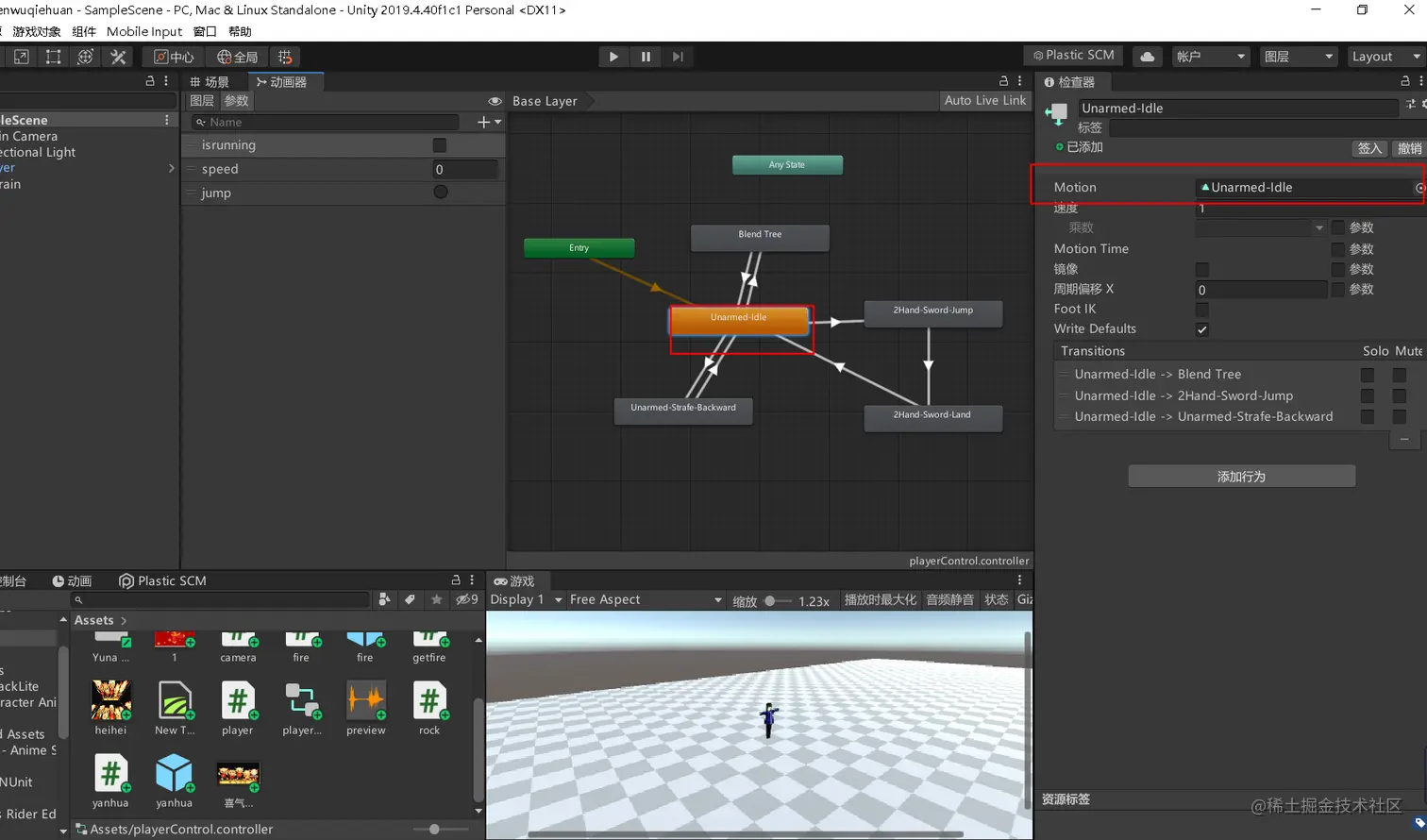The width and height of the screenshot is (1427, 840).
Task: Toggle handle rotation 全局 button
Action: (237, 57)
